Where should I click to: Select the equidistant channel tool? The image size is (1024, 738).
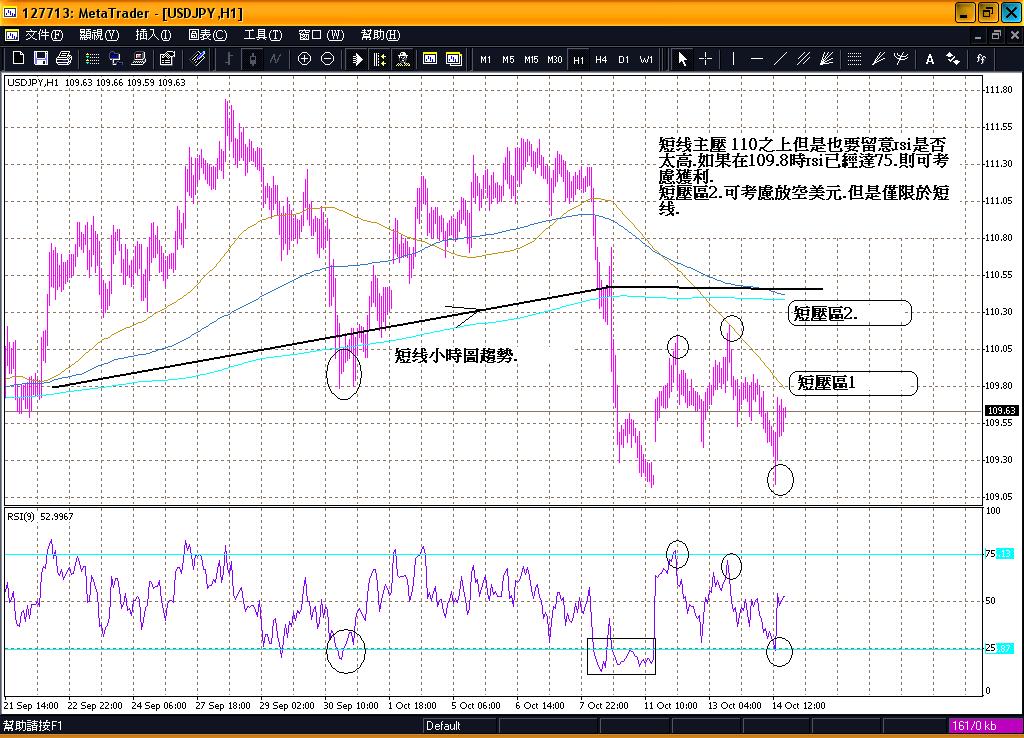(803, 59)
